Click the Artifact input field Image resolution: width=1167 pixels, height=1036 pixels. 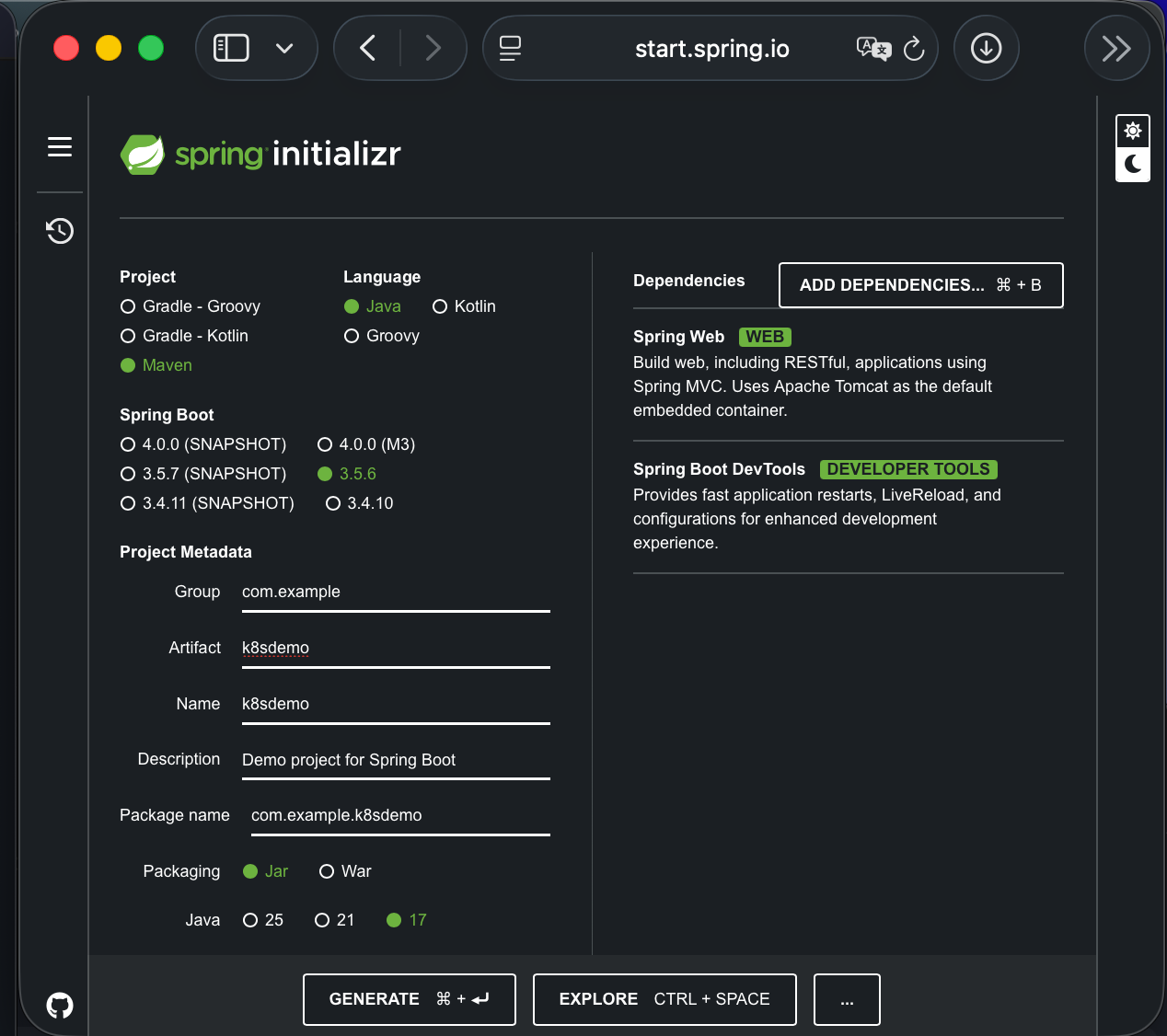396,648
